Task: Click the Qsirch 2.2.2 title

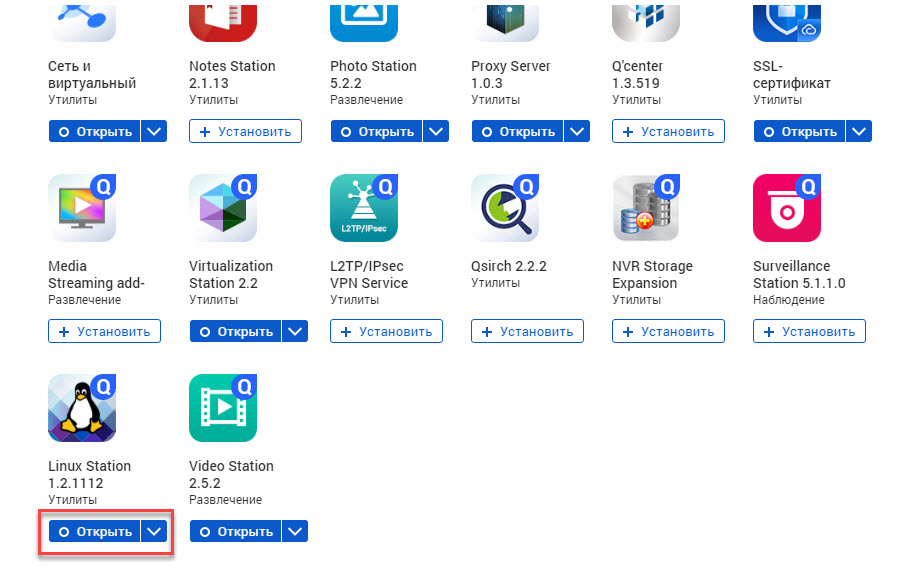Action: click(509, 266)
